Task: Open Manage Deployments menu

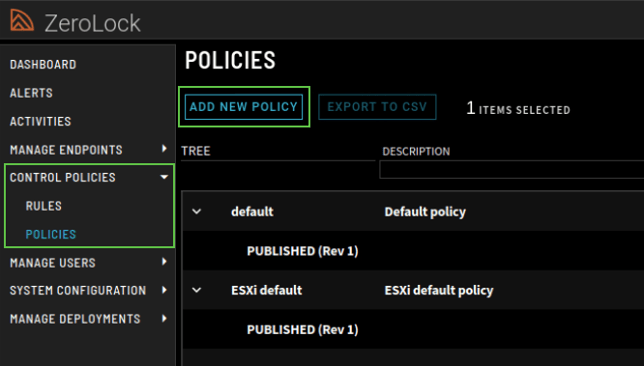Action: [x=75, y=319]
